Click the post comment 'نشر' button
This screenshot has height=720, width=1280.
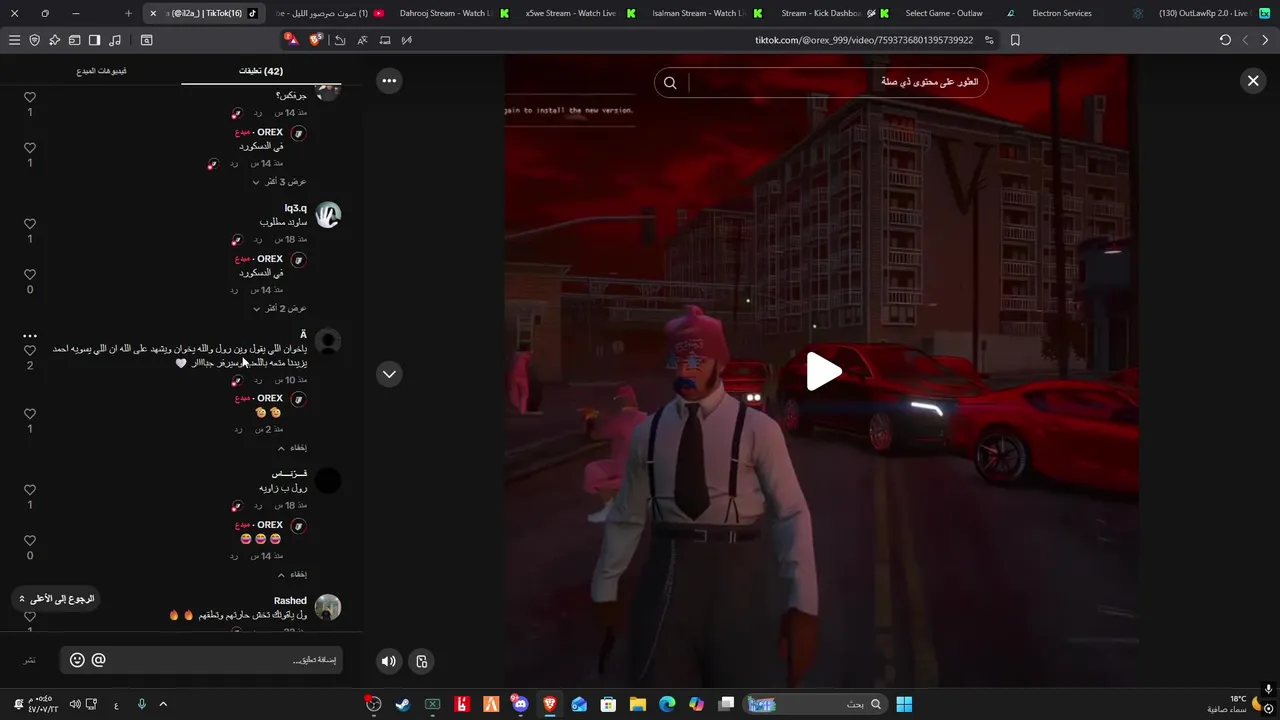30,660
